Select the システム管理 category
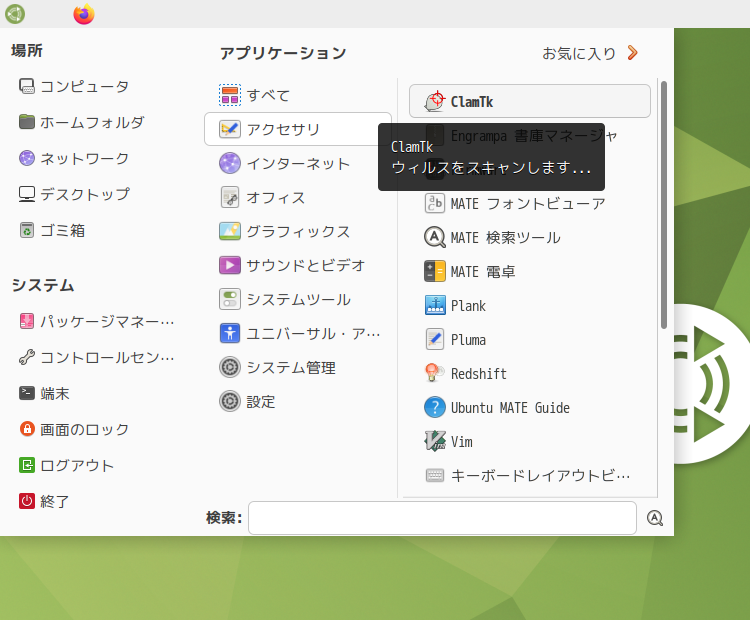The height and width of the screenshot is (620, 750). [x=298, y=367]
